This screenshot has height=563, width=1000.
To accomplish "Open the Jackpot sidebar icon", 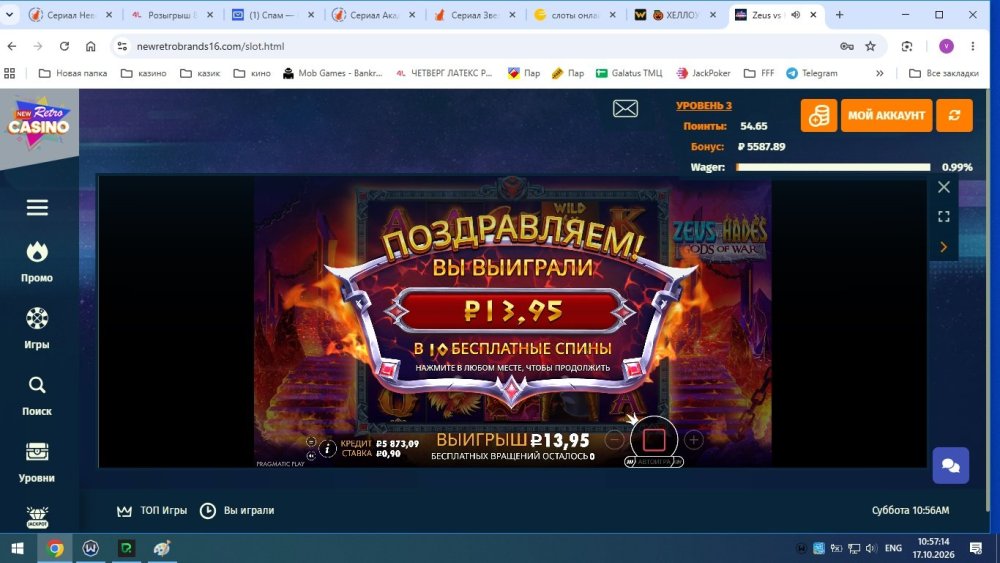I will [37, 517].
